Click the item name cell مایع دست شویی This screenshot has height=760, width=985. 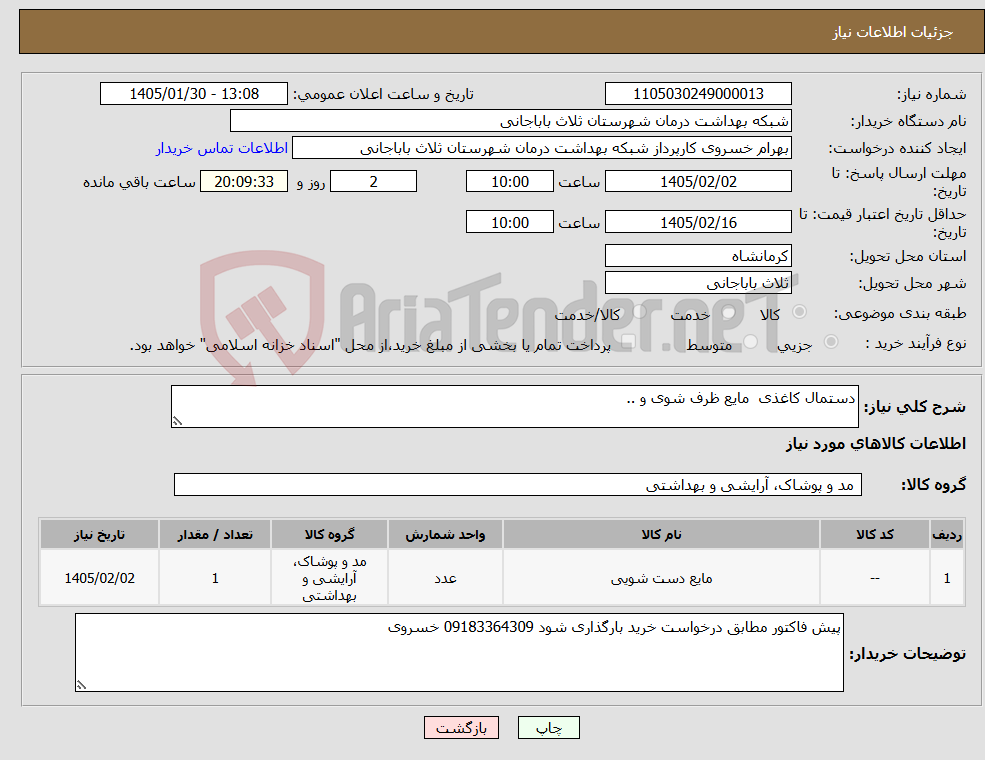661,578
